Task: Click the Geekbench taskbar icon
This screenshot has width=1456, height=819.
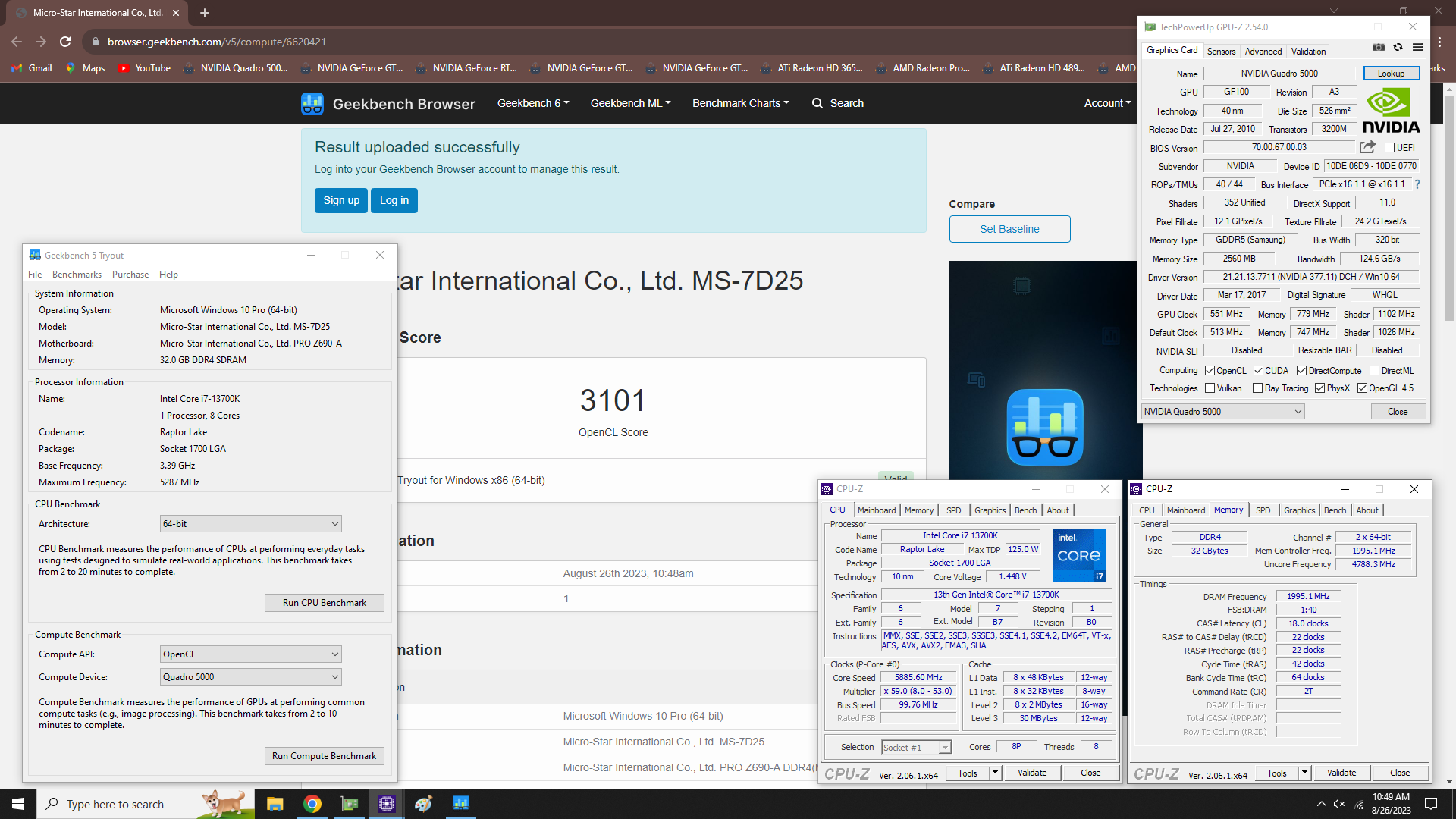Action: click(x=460, y=804)
